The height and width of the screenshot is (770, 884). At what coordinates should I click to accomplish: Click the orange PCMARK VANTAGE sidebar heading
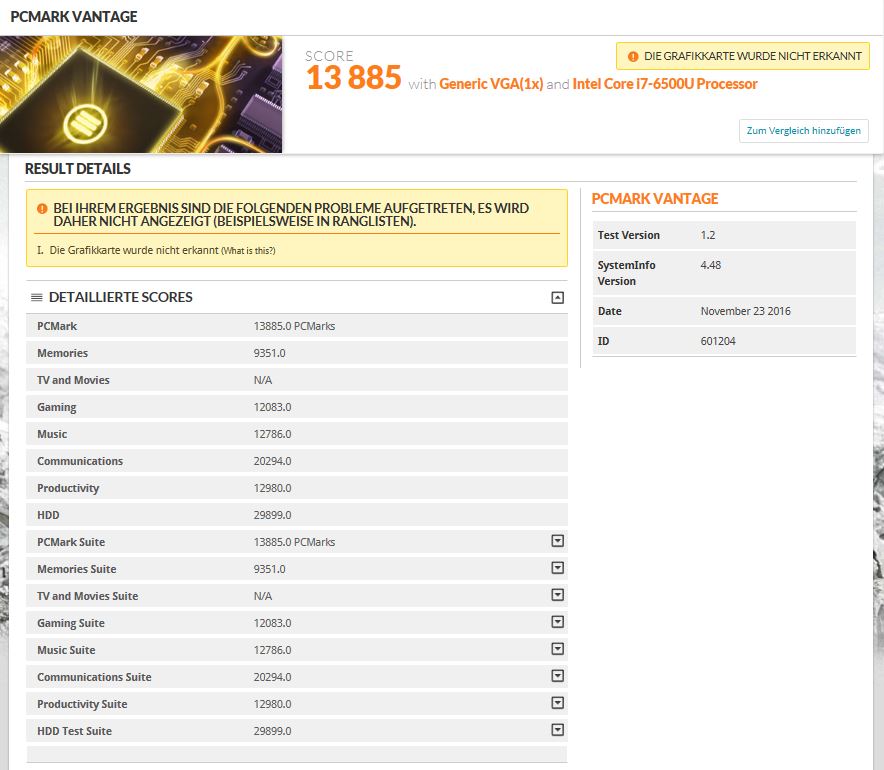coord(655,199)
